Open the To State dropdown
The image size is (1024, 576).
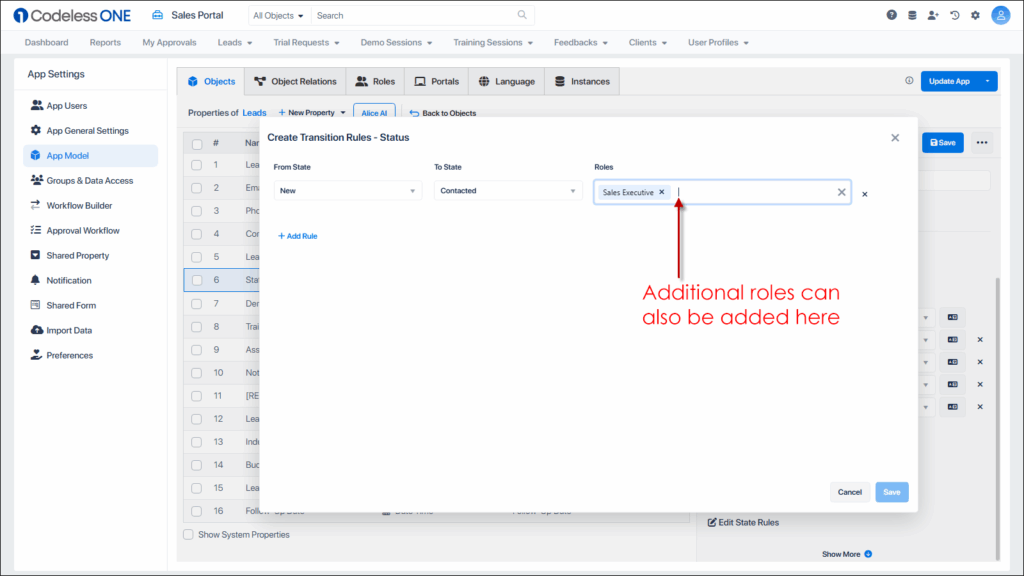click(507, 190)
